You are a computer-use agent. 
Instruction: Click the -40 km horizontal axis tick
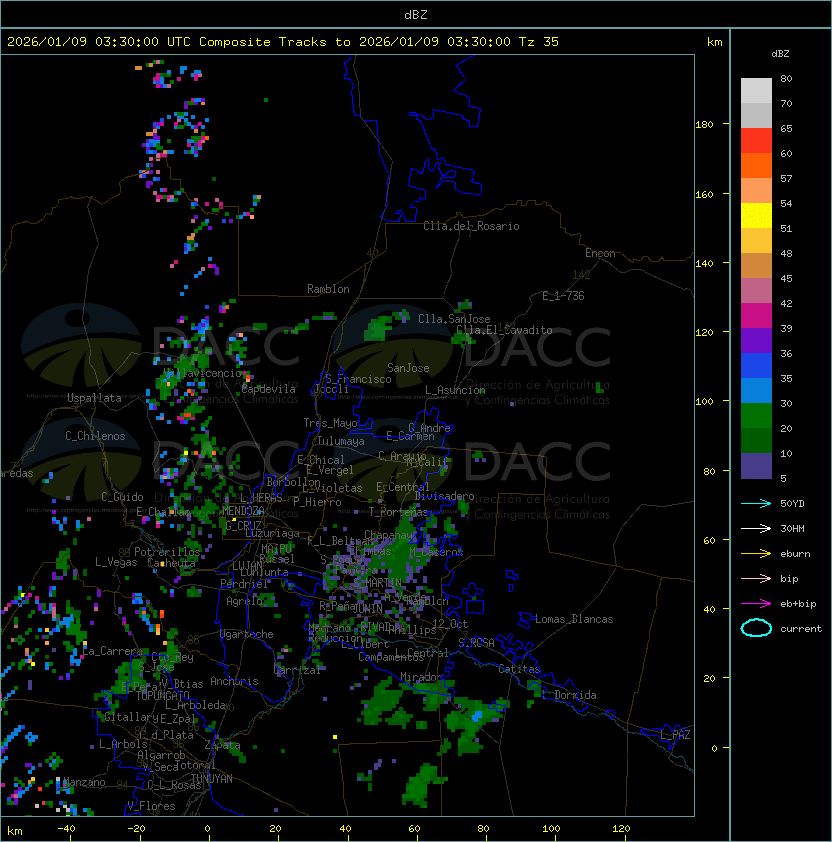pyautogui.click(x=66, y=829)
